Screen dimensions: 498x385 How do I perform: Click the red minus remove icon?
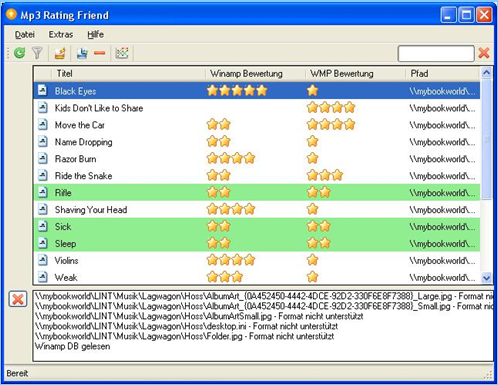pyautogui.click(x=99, y=53)
